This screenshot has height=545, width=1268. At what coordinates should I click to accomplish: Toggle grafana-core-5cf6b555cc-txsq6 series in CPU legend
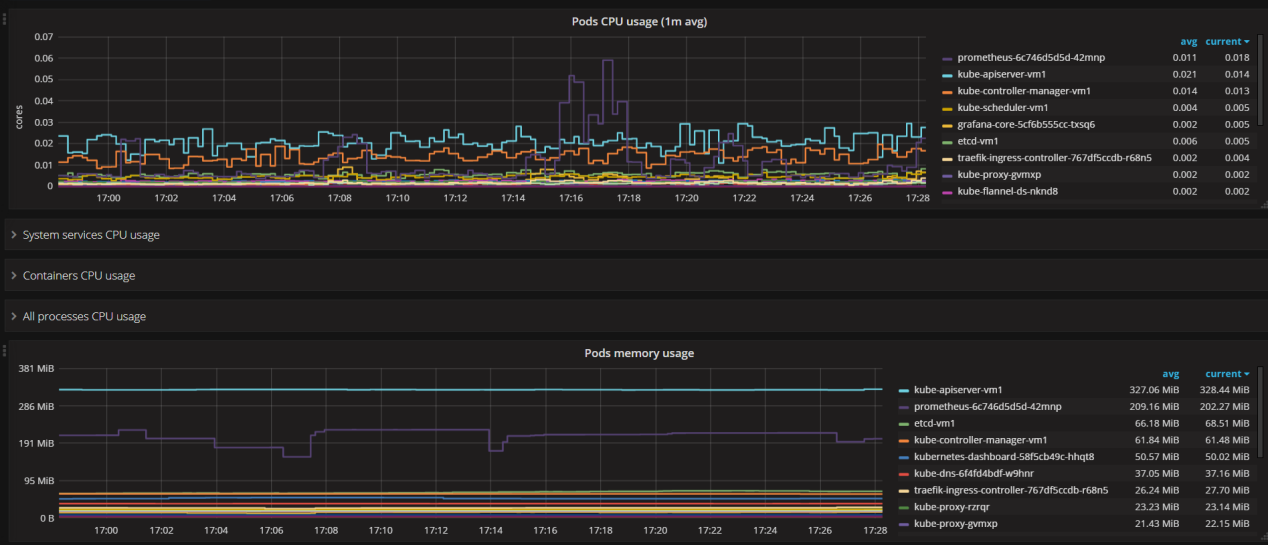coord(1026,125)
